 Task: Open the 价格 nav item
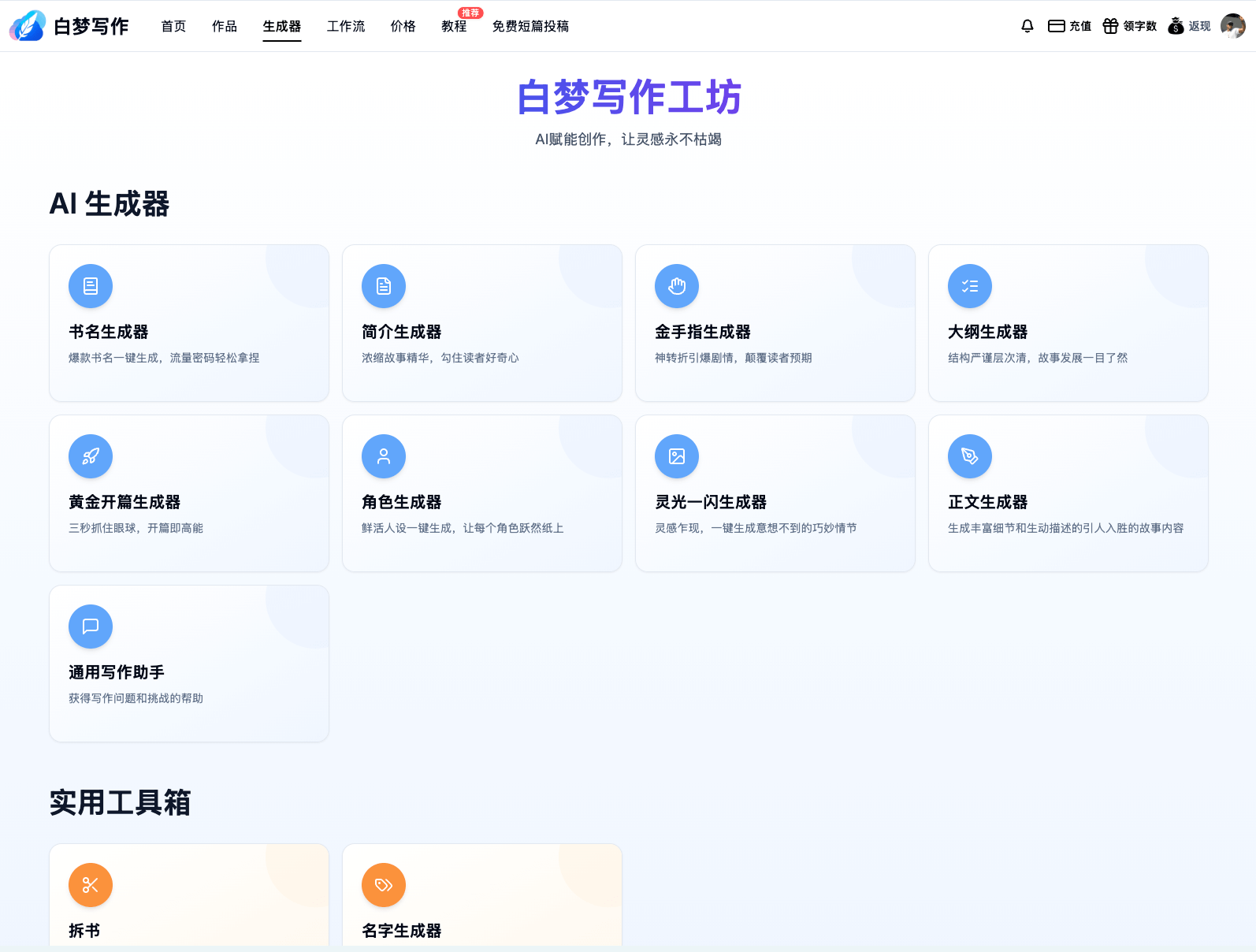(x=403, y=26)
